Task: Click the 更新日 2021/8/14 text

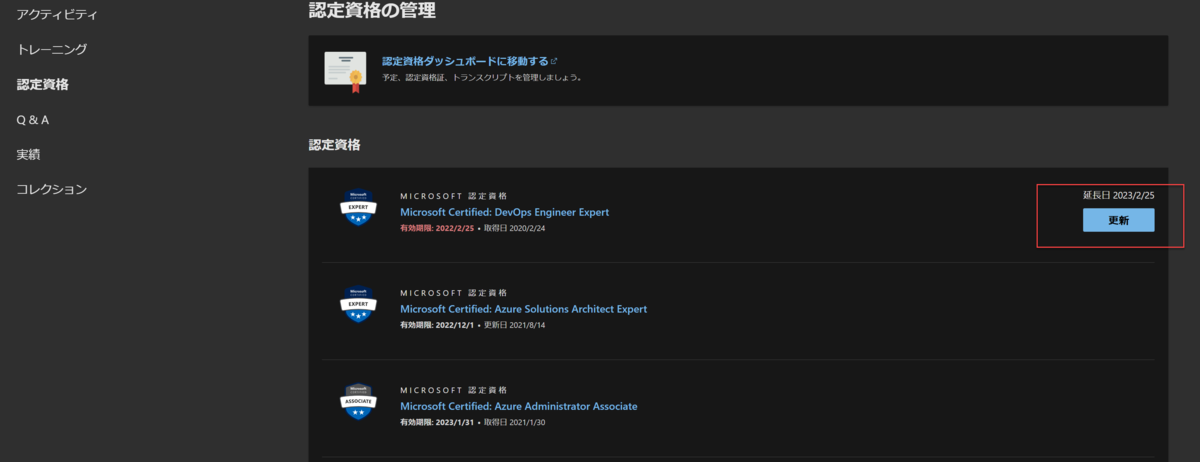Action: [513, 325]
